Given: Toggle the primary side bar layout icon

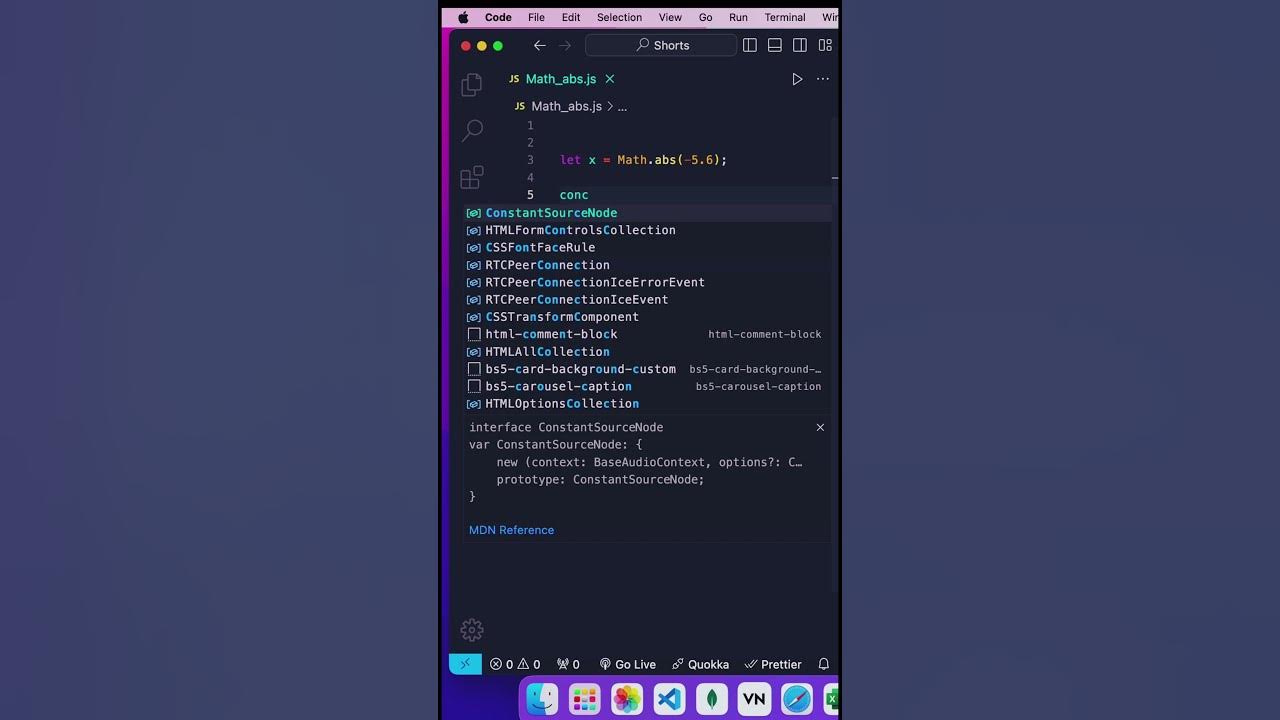Looking at the screenshot, I should click(x=749, y=45).
